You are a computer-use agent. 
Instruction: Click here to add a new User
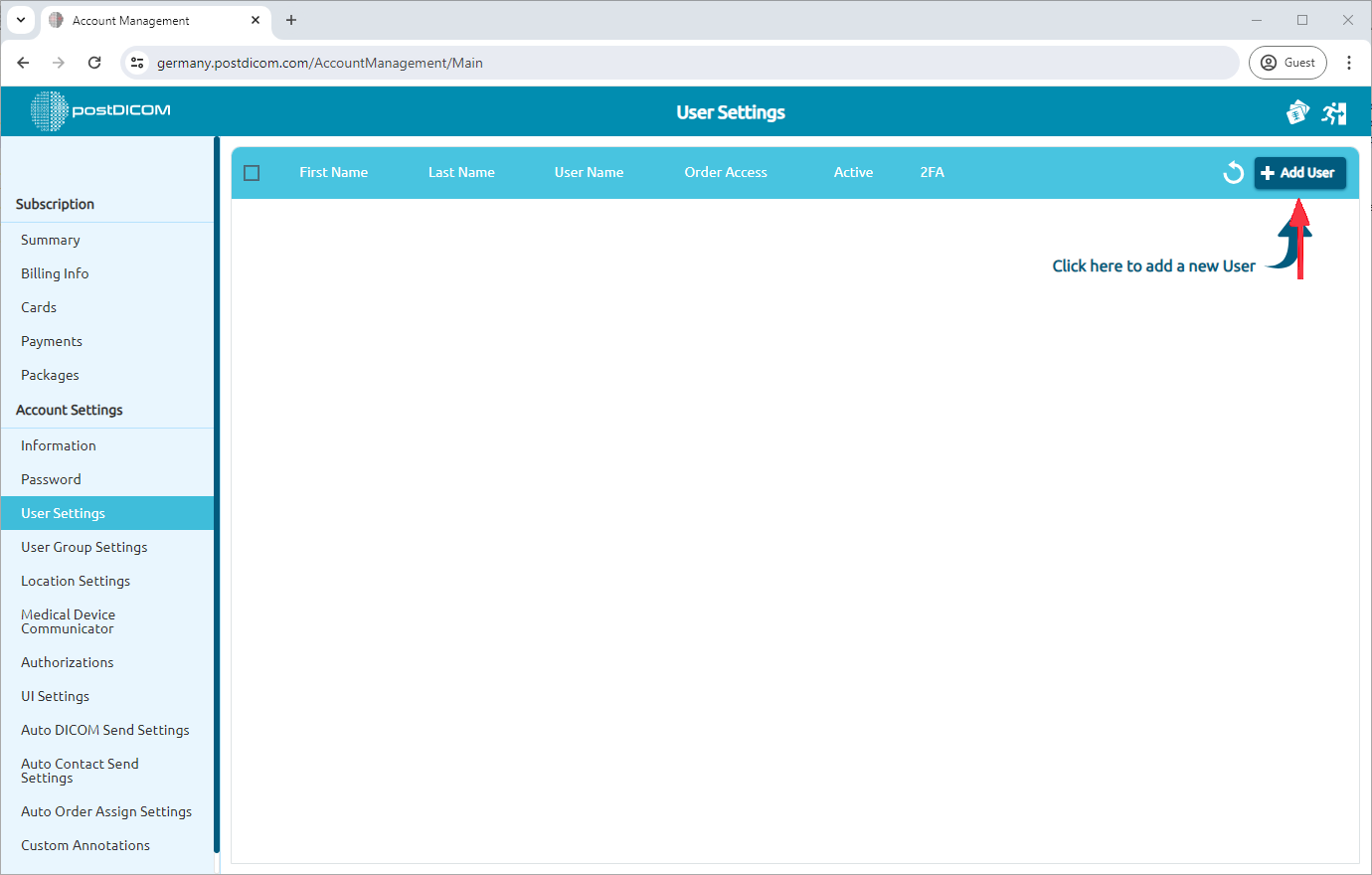(1153, 265)
